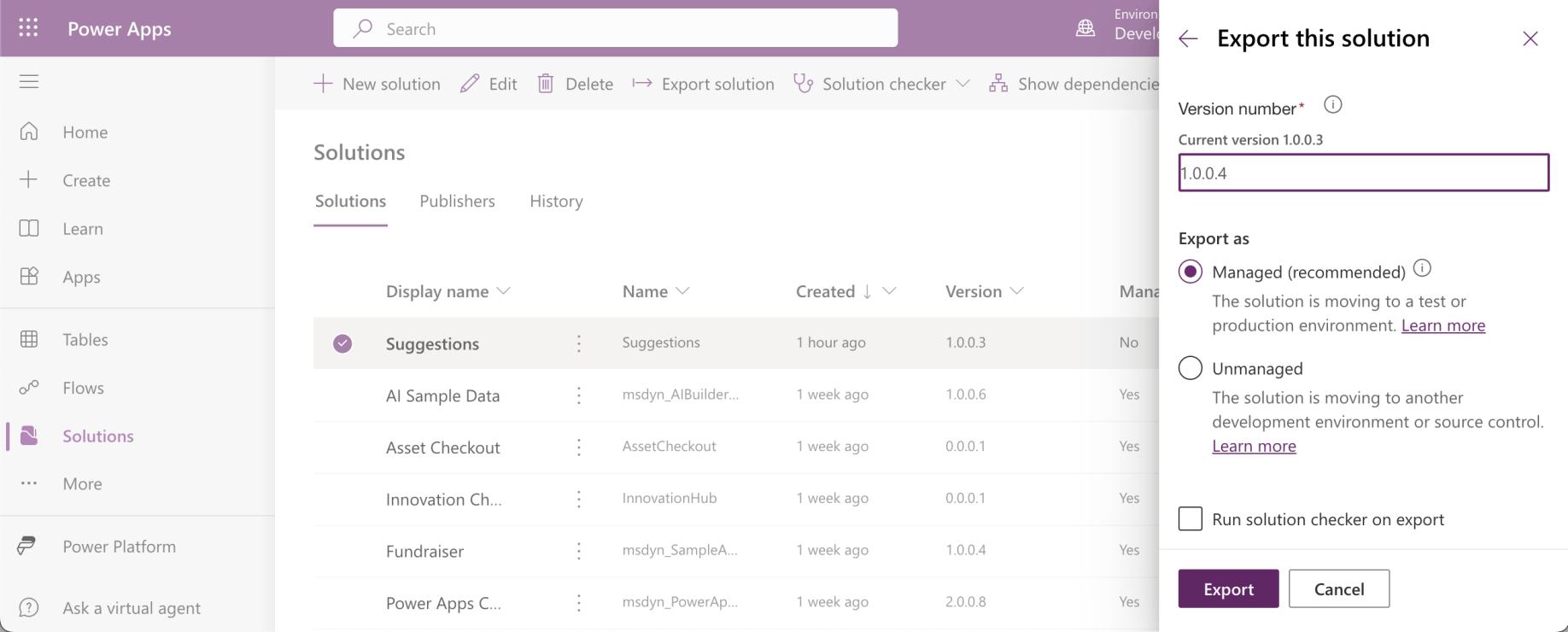
Task: Switch to the Publishers tab
Action: tap(457, 202)
